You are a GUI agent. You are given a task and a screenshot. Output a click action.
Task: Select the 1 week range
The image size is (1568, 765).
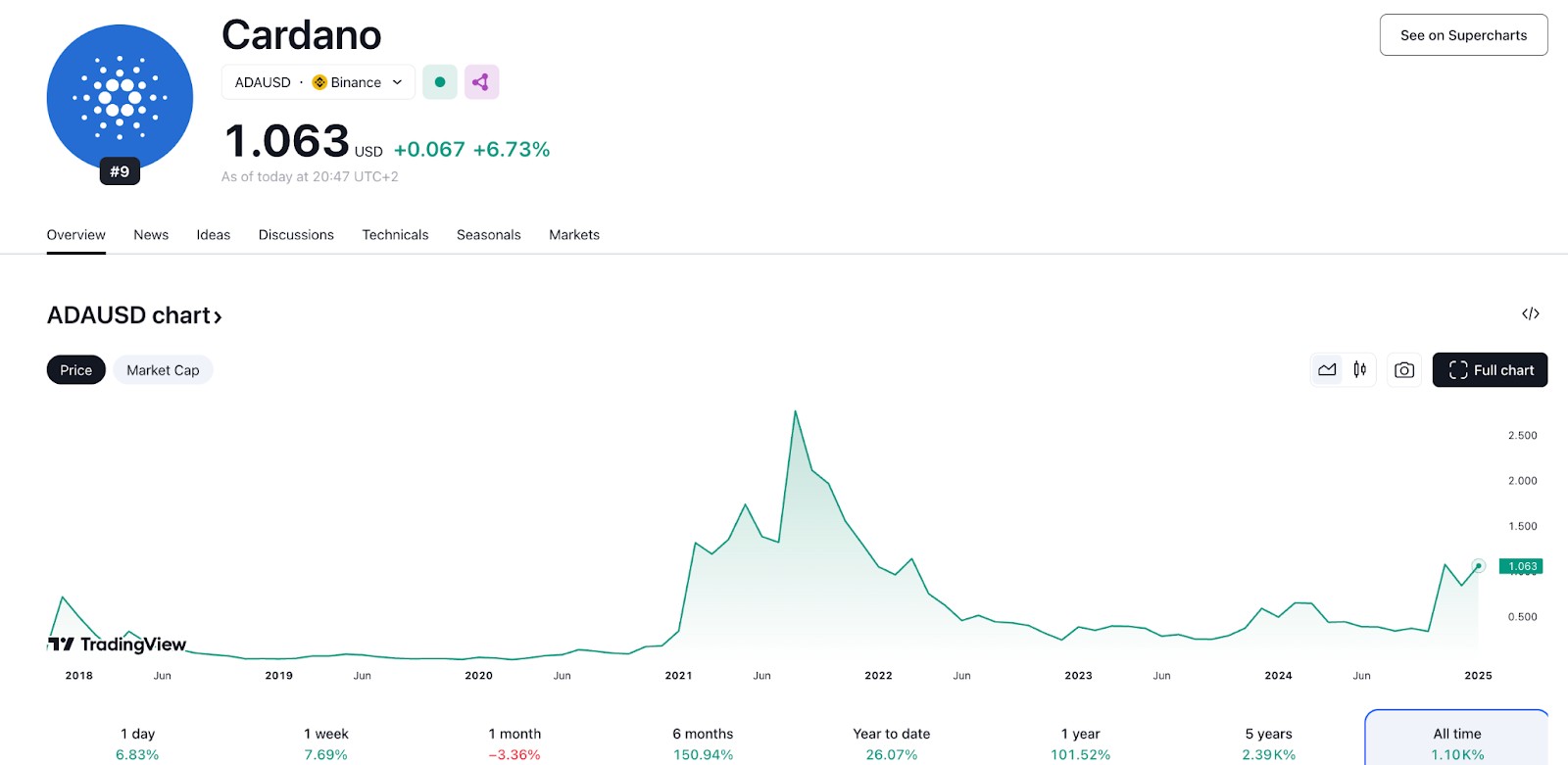(326, 743)
